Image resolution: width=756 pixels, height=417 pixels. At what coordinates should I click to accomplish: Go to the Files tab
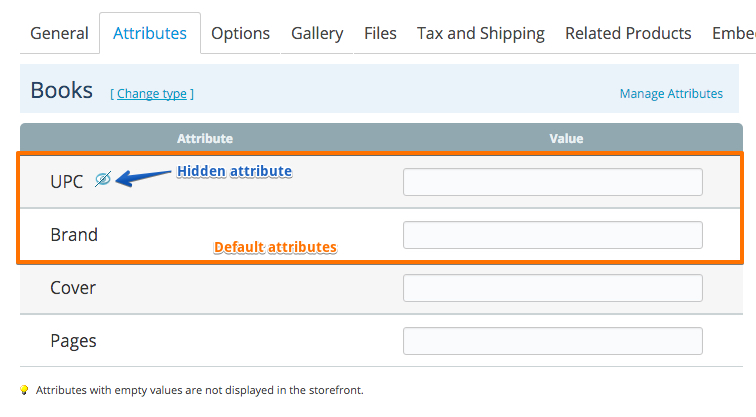pyautogui.click(x=380, y=33)
